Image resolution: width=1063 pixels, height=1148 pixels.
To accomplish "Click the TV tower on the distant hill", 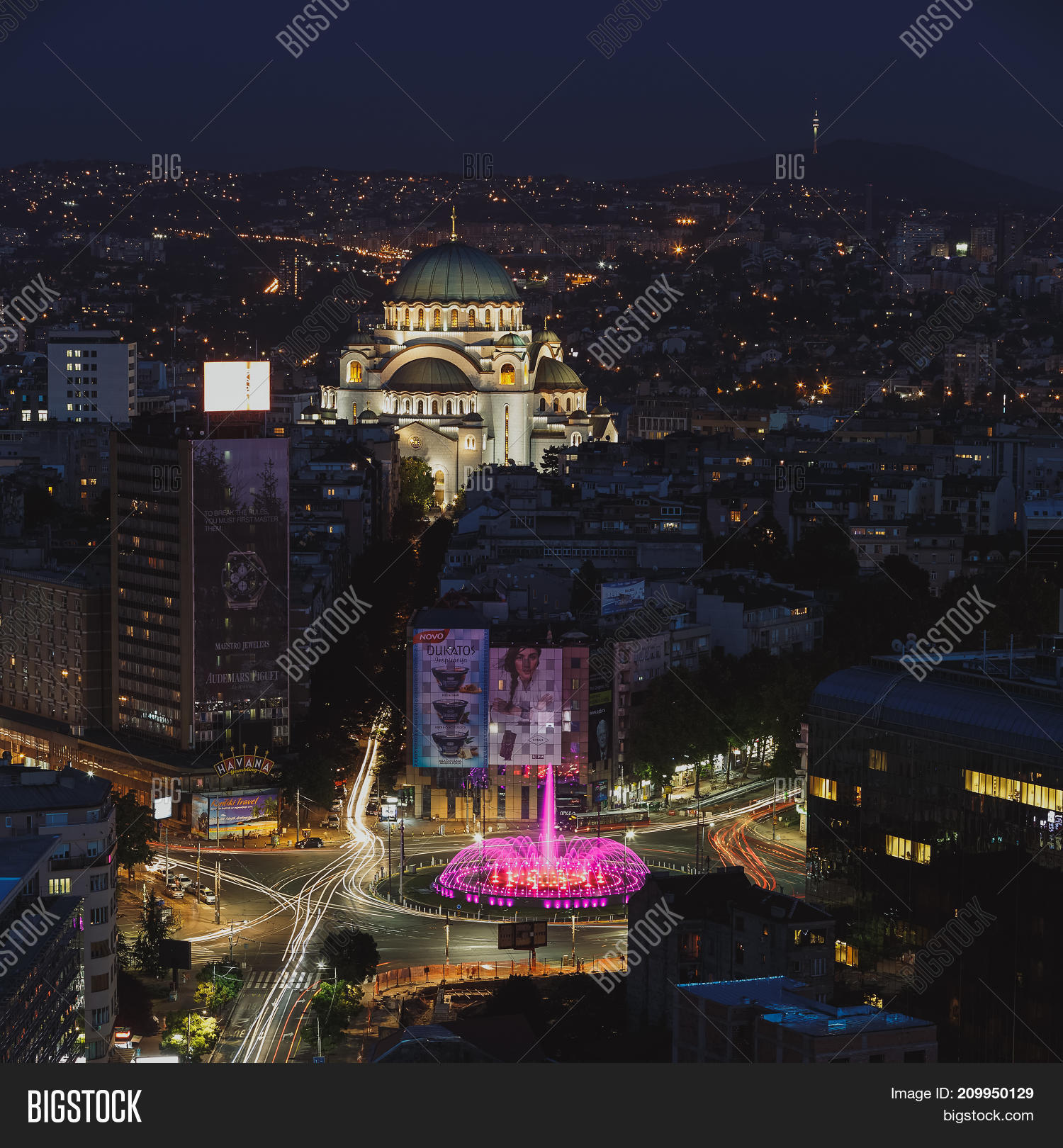I will [815, 131].
